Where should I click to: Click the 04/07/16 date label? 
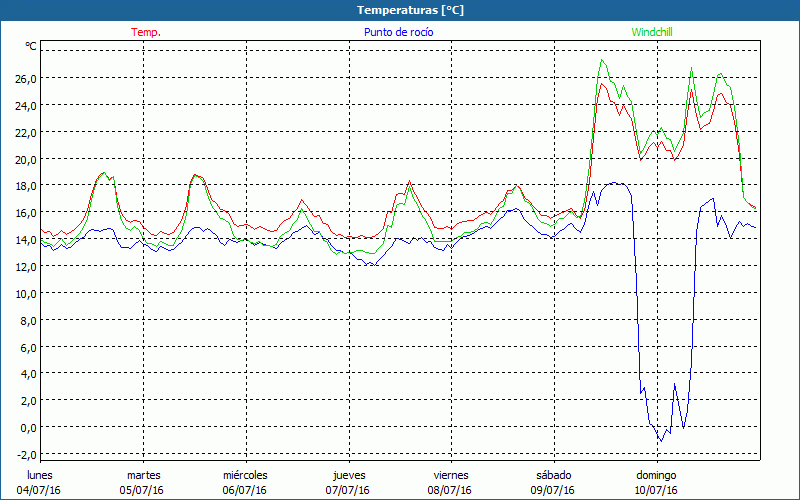pos(40,490)
